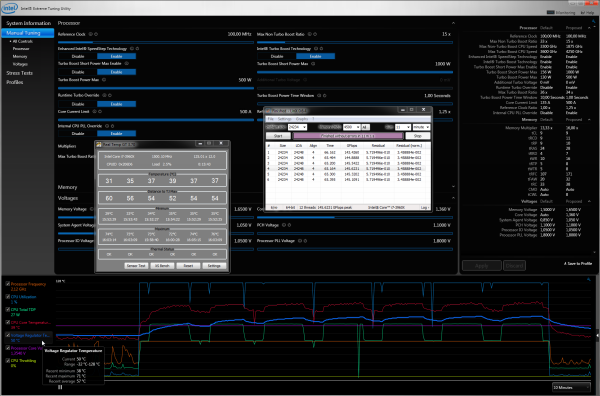Click info icon beside Memory Voltage label
The width and height of the screenshot is (600, 396).
(x=91, y=209)
